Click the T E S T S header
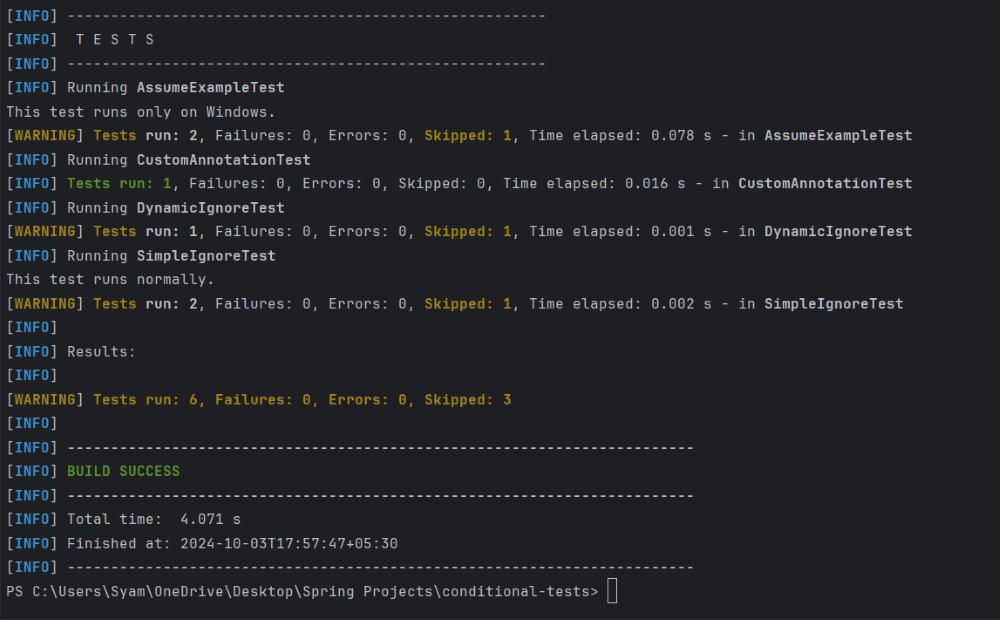Screen dimensions: 1000x620 pyautogui.click(x=115, y=40)
